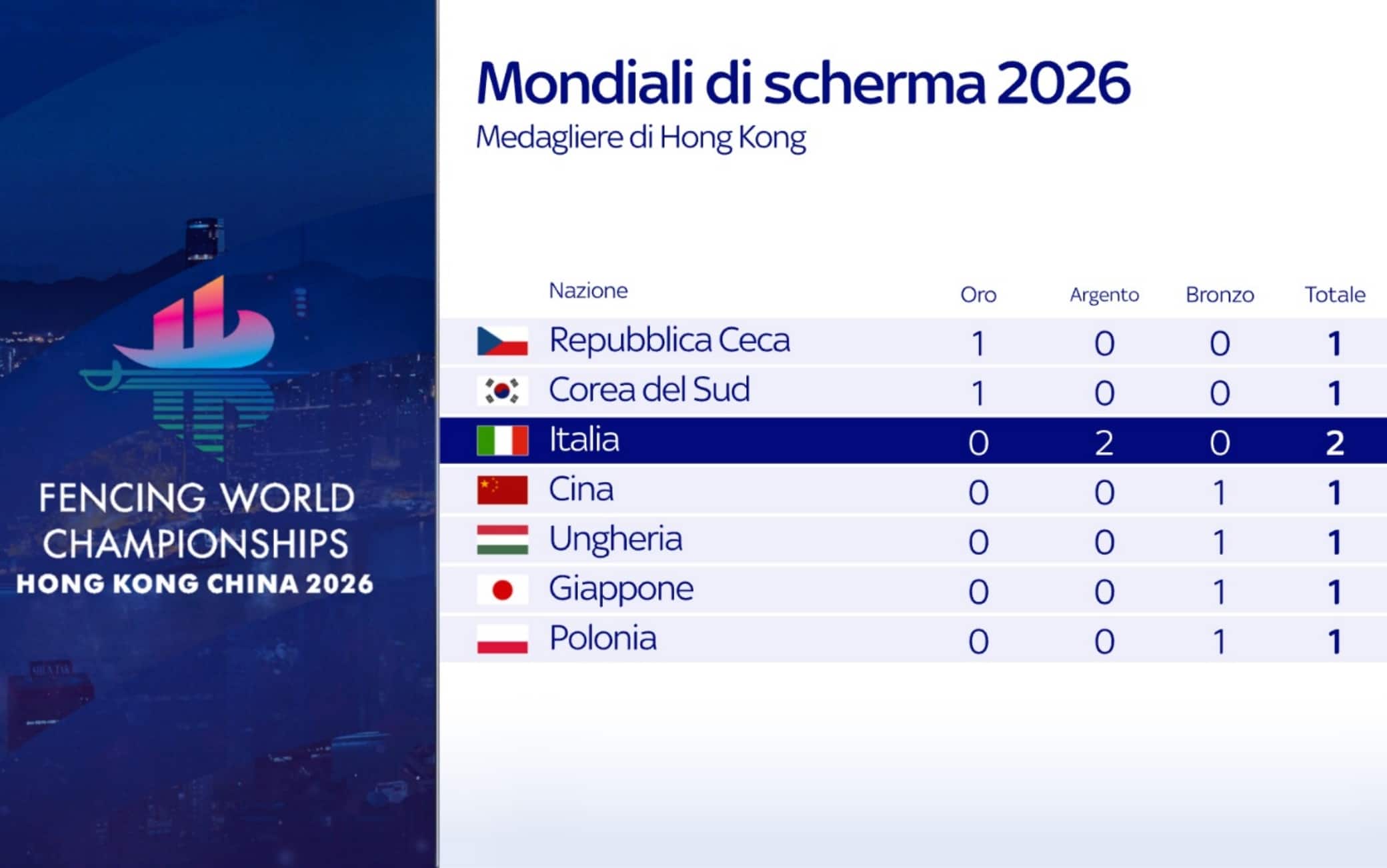This screenshot has height=868, width=1387.
Task: Click the Fencing World Championships text
Action: [196, 521]
